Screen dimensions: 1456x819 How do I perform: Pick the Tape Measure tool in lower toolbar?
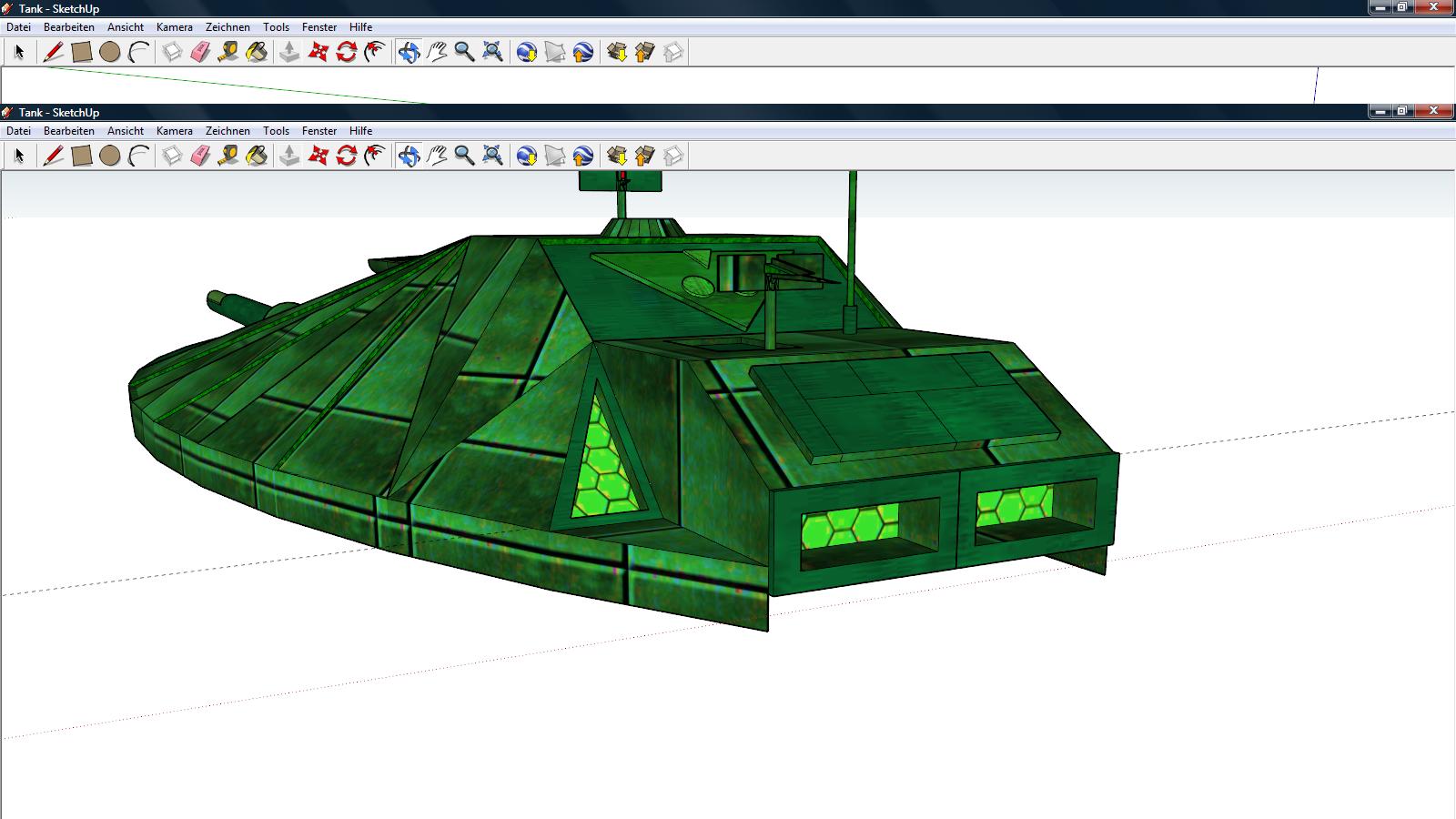tap(228, 156)
